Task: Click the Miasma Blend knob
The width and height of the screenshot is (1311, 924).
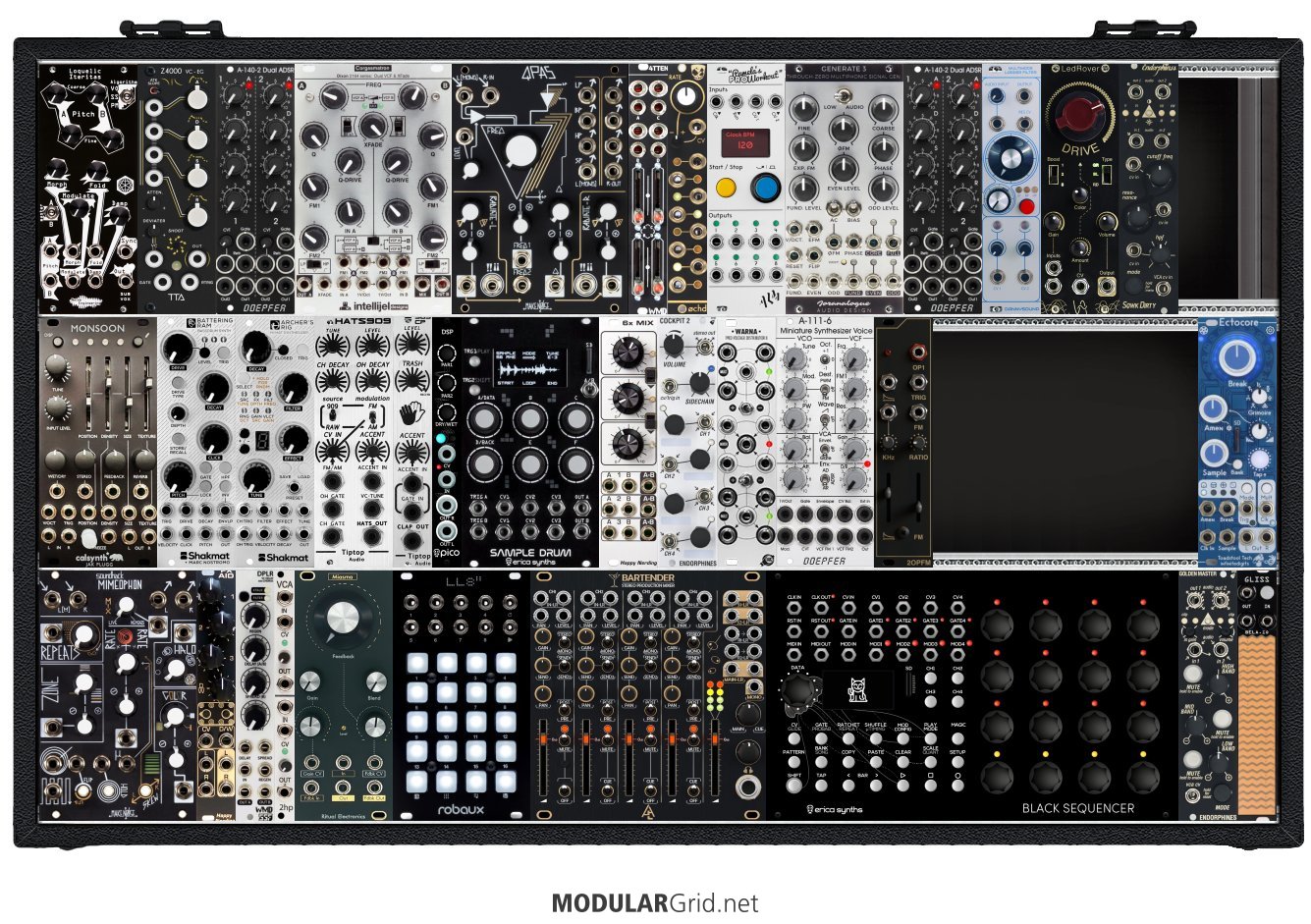Action: pyautogui.click(x=376, y=681)
